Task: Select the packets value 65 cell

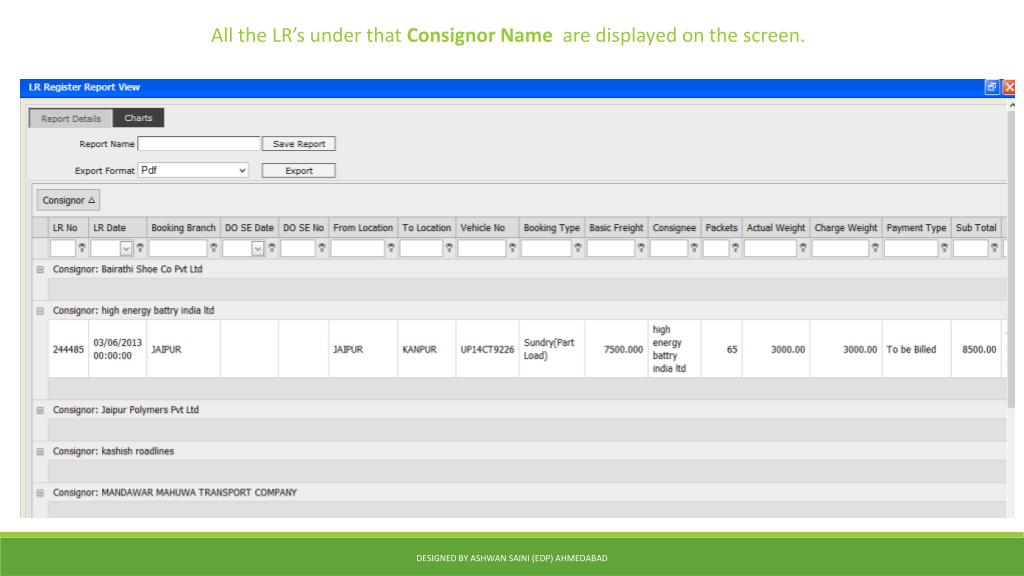Action: (x=721, y=349)
